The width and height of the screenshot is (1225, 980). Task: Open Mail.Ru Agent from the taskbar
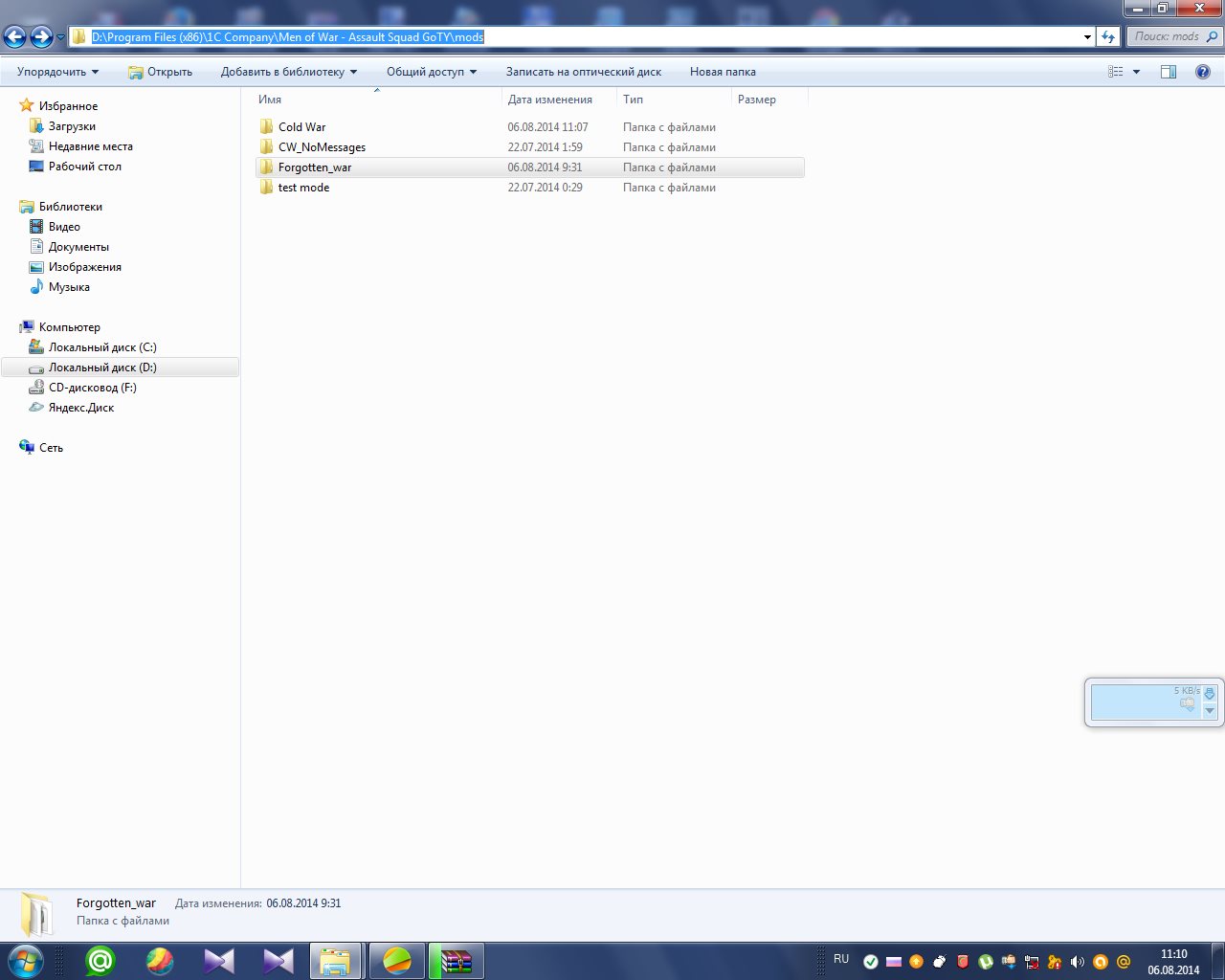[x=100, y=961]
